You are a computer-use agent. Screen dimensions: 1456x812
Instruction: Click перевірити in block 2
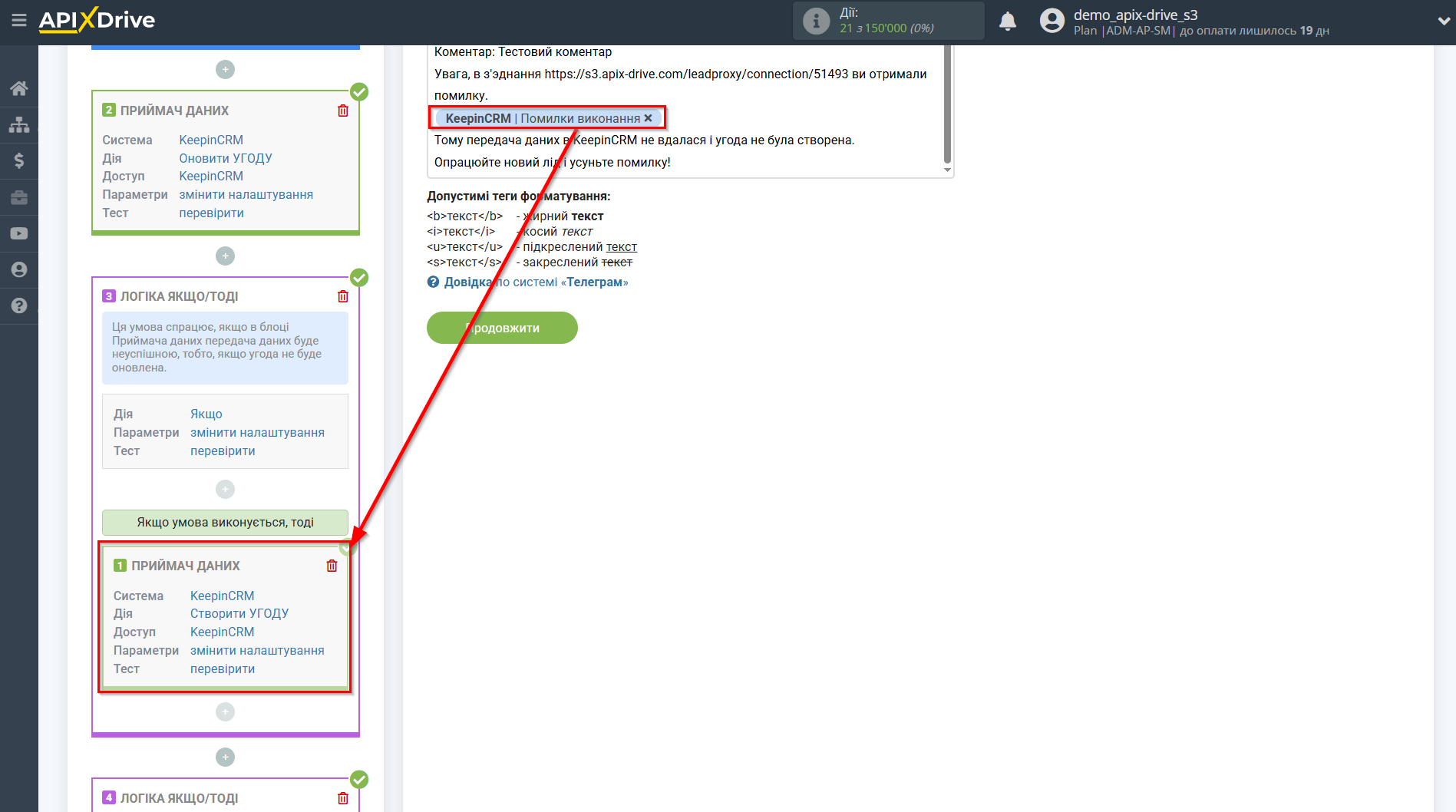[x=212, y=213]
